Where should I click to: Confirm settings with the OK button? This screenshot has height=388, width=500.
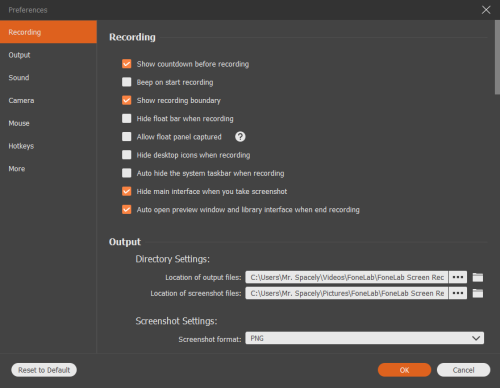[404, 370]
